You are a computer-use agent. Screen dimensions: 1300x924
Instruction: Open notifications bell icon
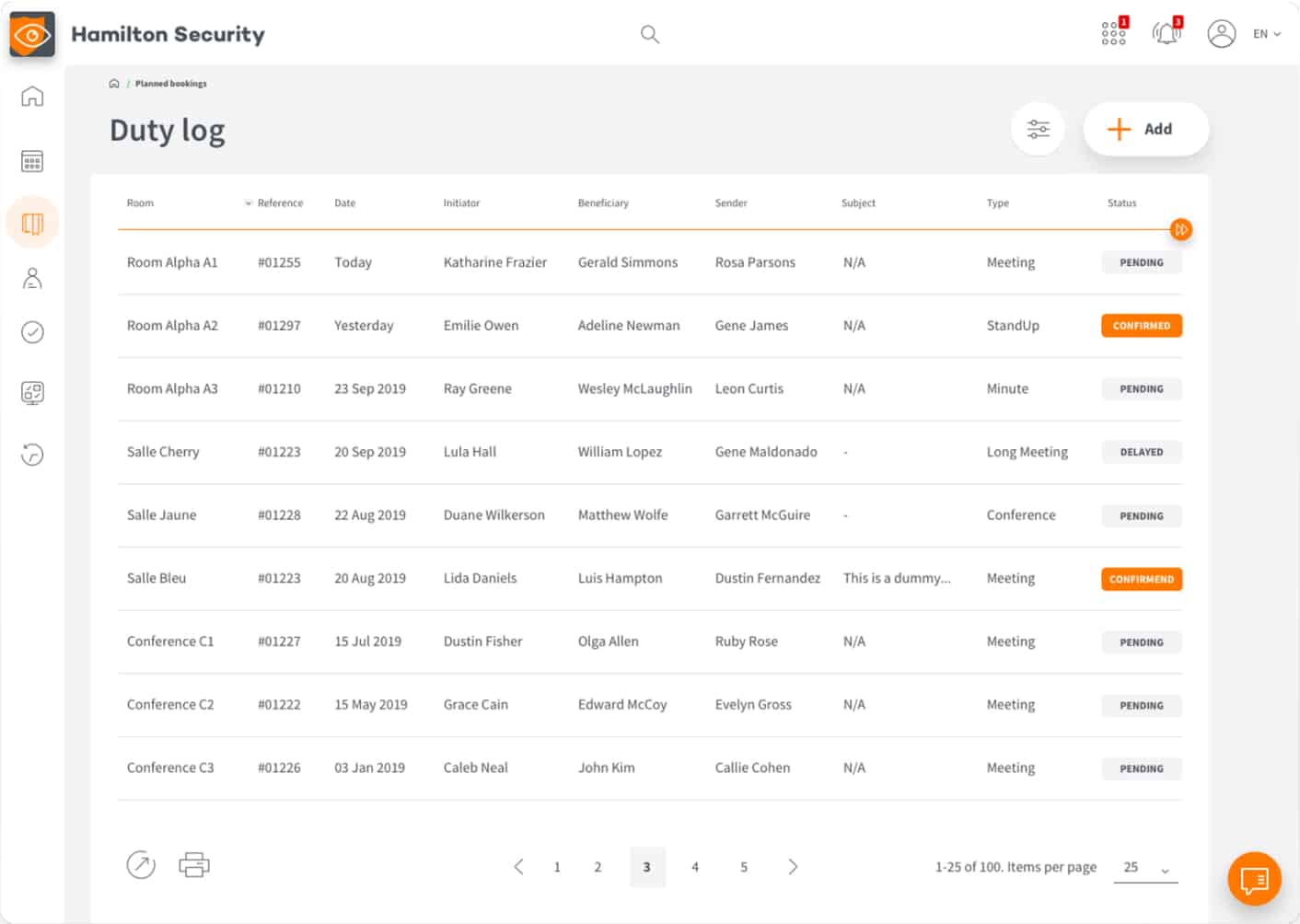pyautogui.click(x=1167, y=33)
